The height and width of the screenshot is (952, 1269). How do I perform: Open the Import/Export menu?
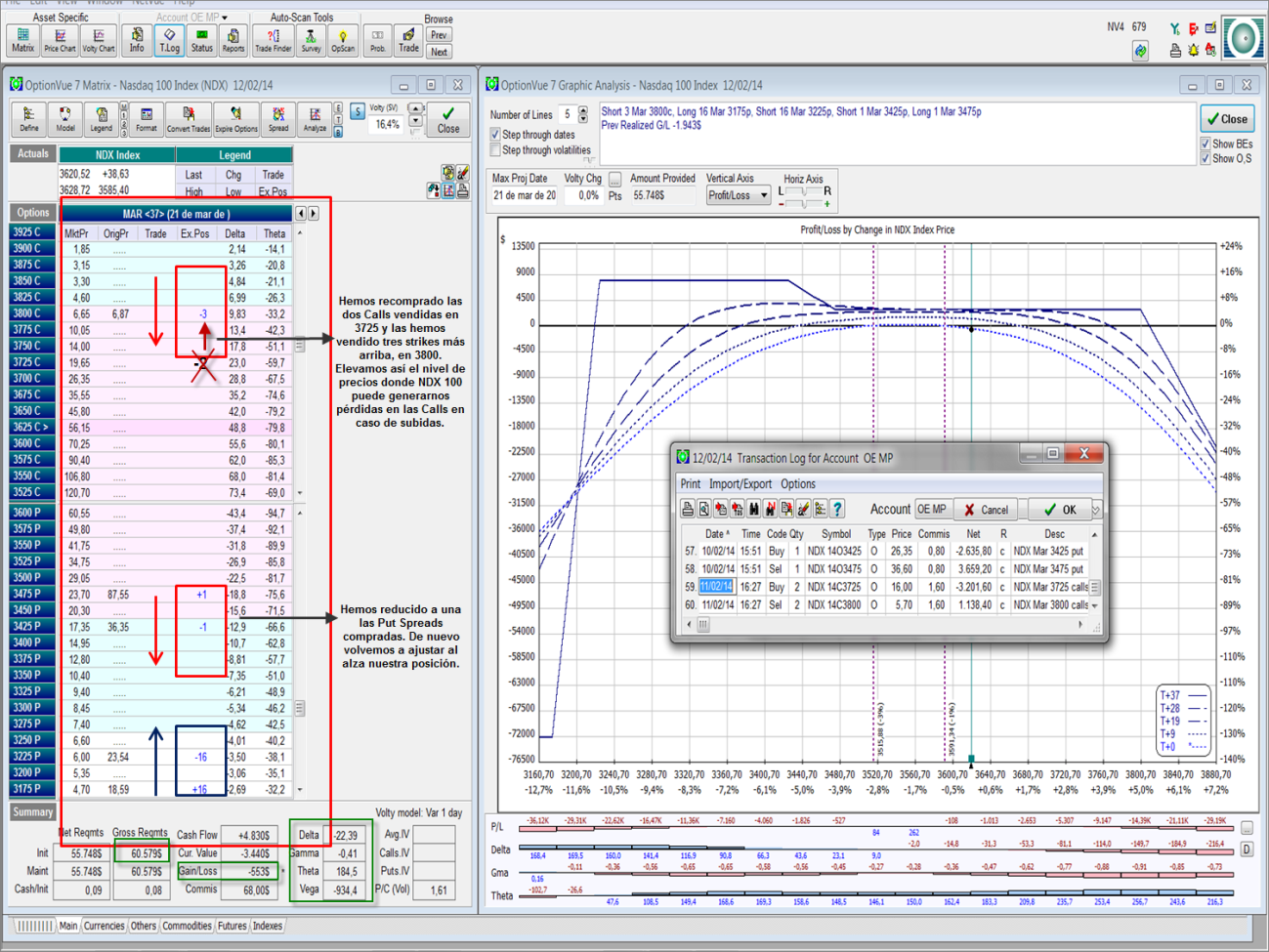pos(740,484)
